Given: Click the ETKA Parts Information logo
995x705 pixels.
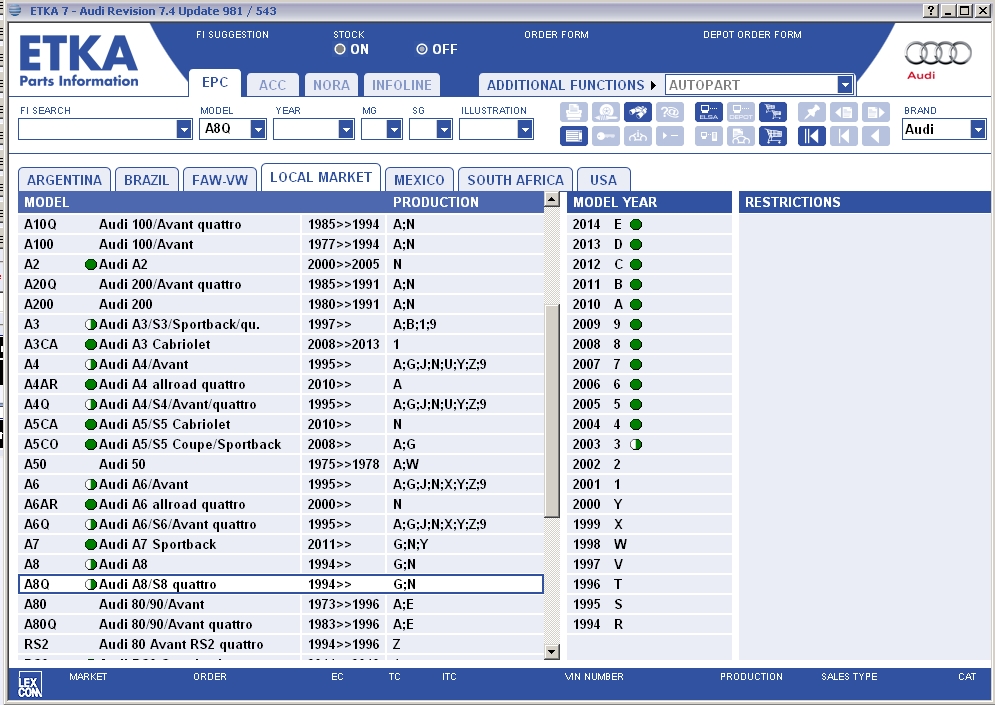Looking at the screenshot, I should (x=79, y=60).
